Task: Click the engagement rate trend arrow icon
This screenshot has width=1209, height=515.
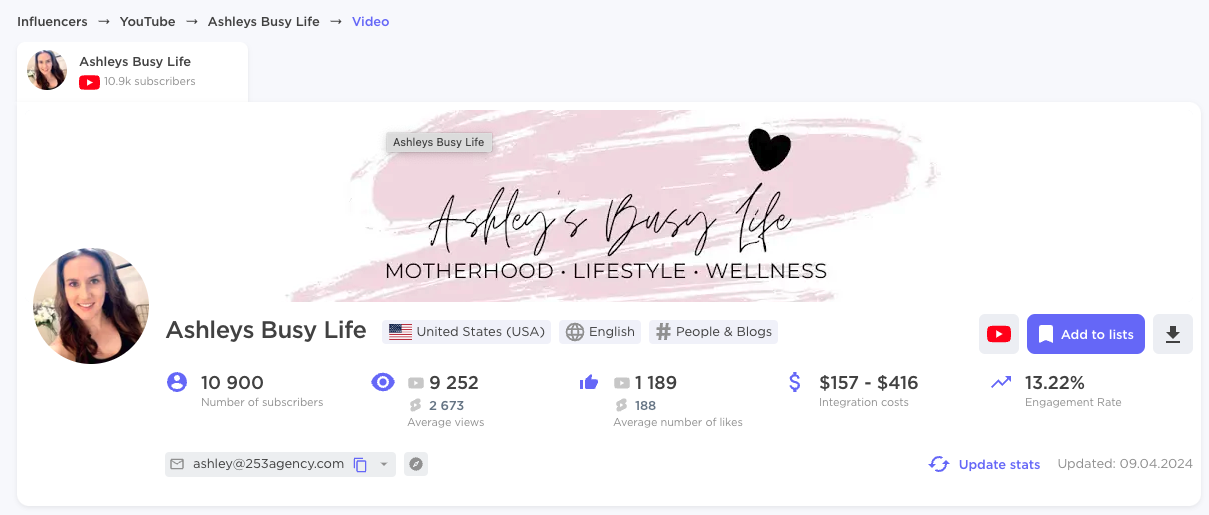Action: coord(1001,382)
